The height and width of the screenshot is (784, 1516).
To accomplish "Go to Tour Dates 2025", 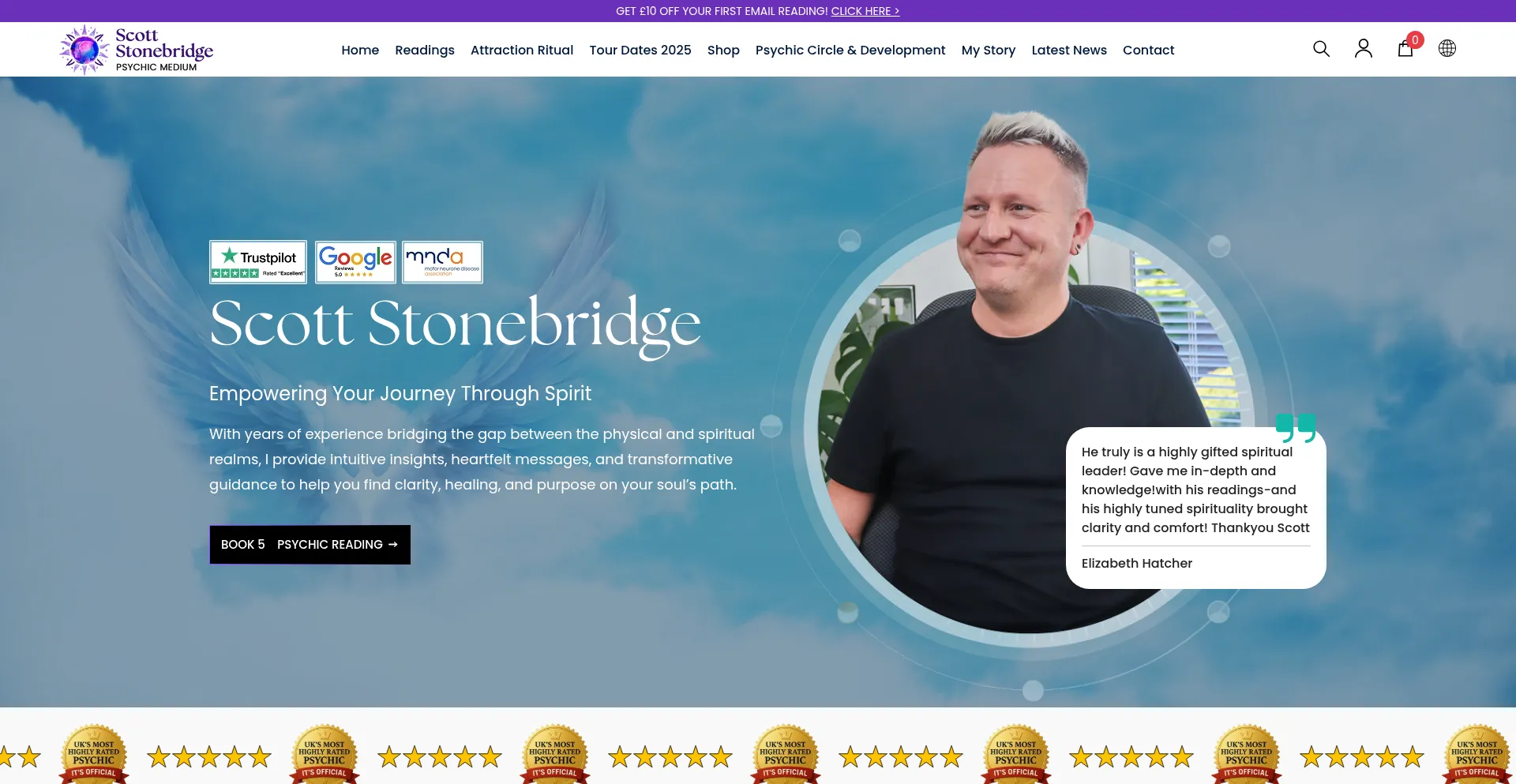I will pos(640,50).
